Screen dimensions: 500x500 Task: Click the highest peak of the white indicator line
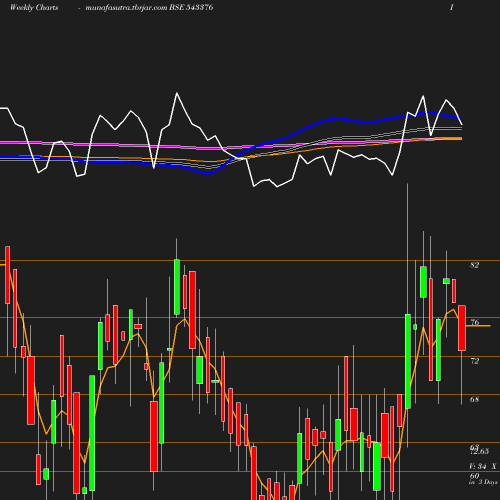(177, 93)
